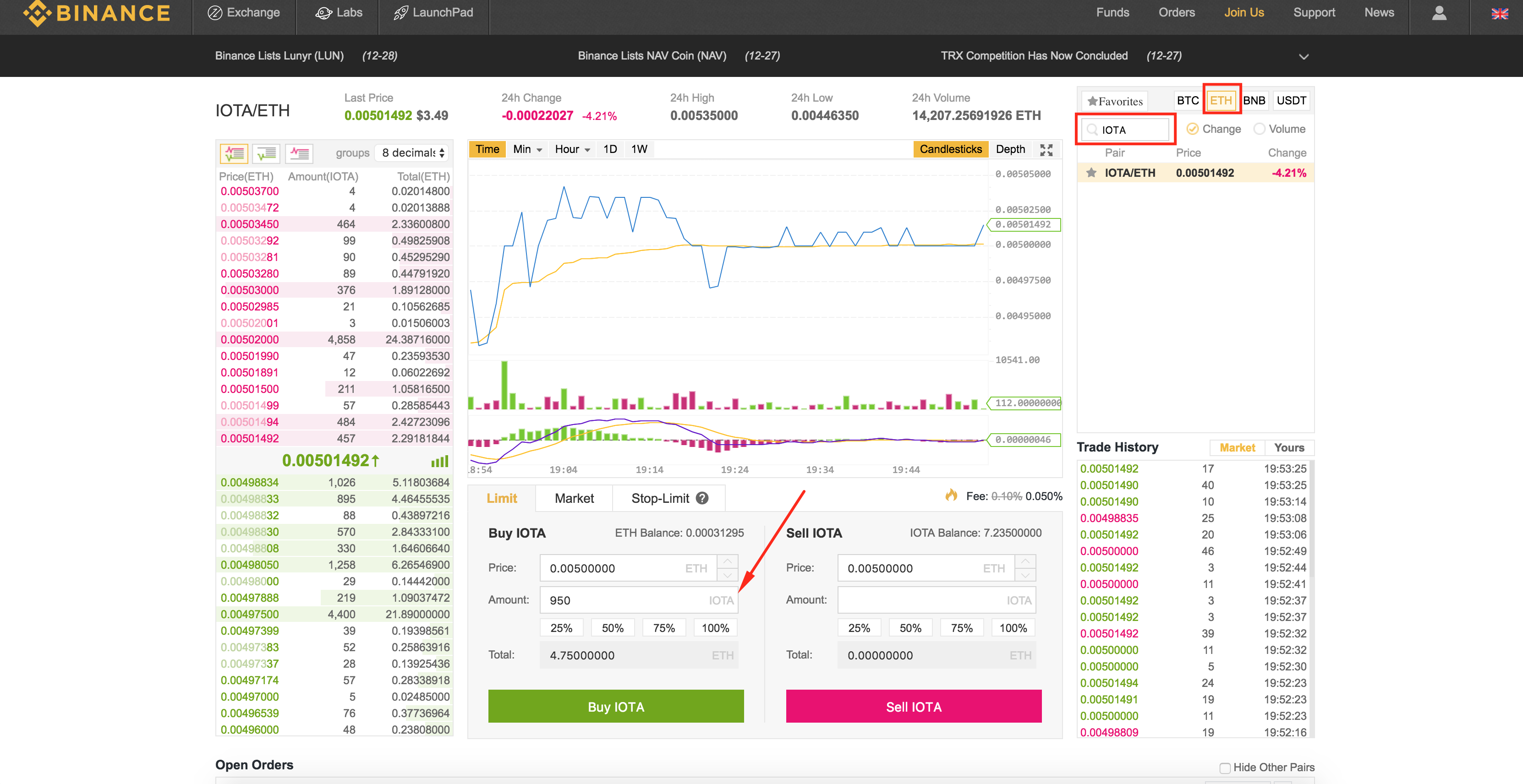Select the 1D chart interval
This screenshot has height=784, width=1523.
609,149
